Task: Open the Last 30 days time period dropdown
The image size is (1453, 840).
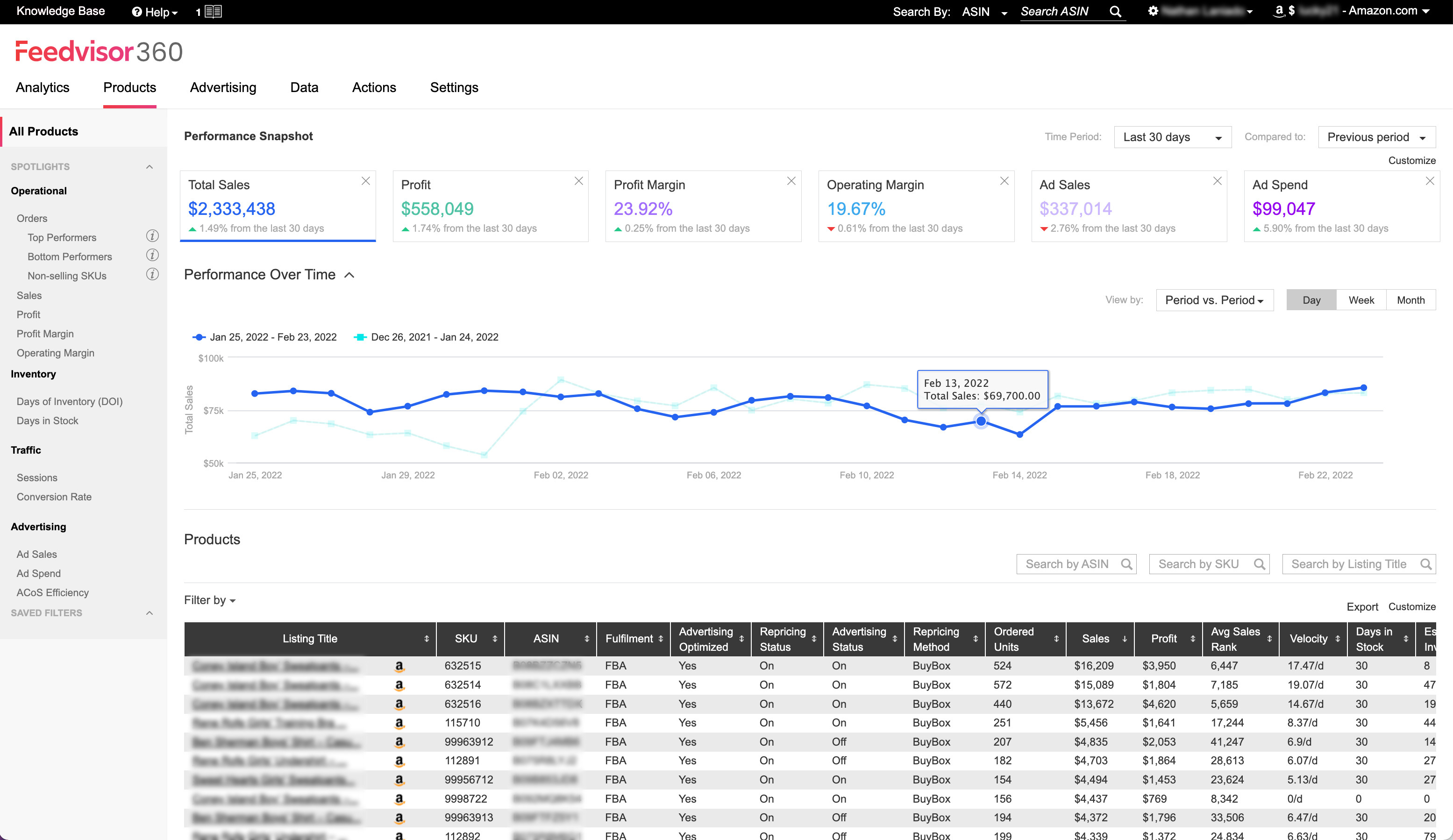Action: click(x=1172, y=137)
